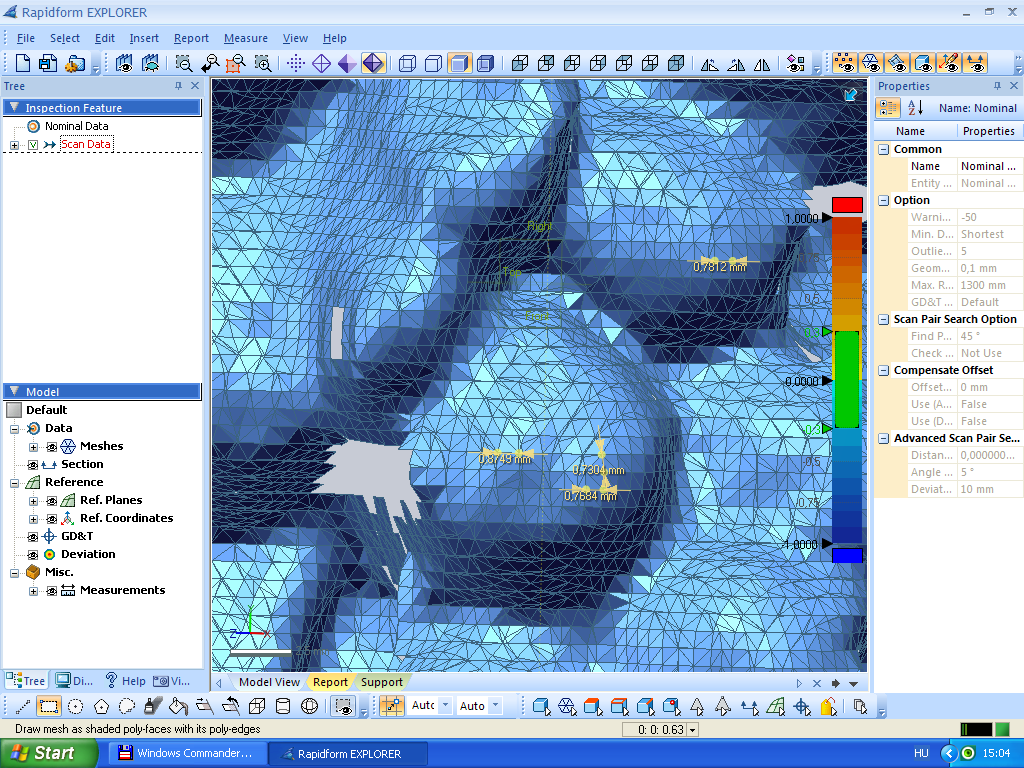Toggle Scan Data checkbox in tree

32,145
